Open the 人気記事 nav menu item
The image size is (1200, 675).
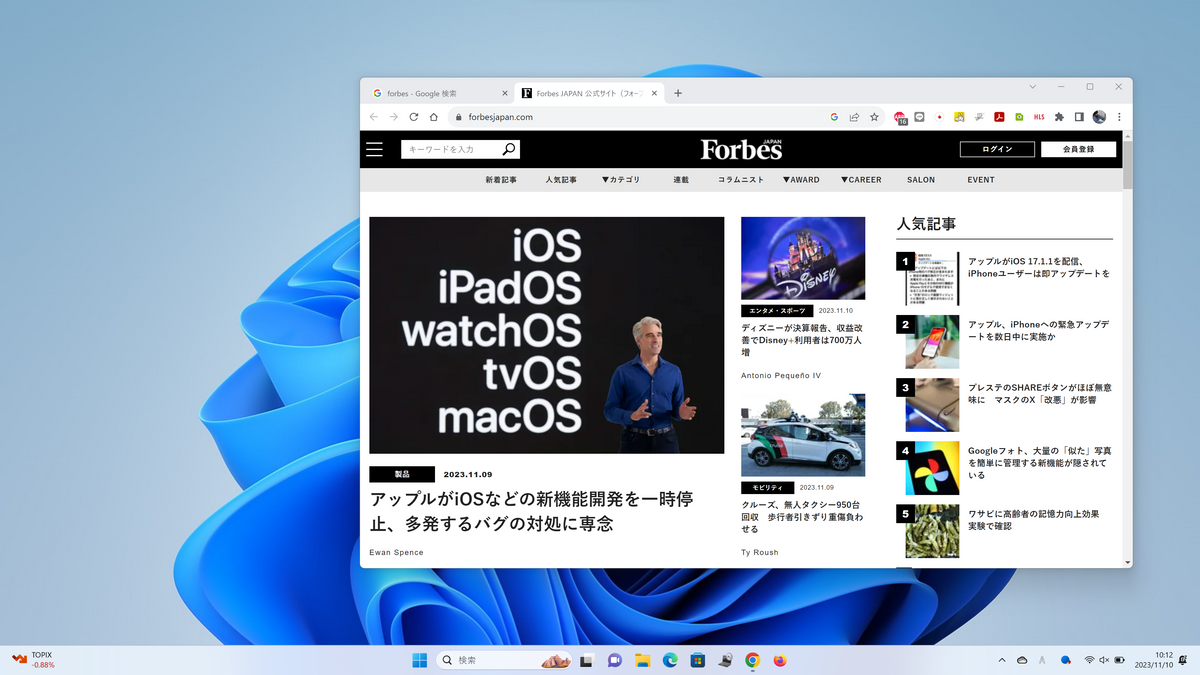tap(561, 180)
